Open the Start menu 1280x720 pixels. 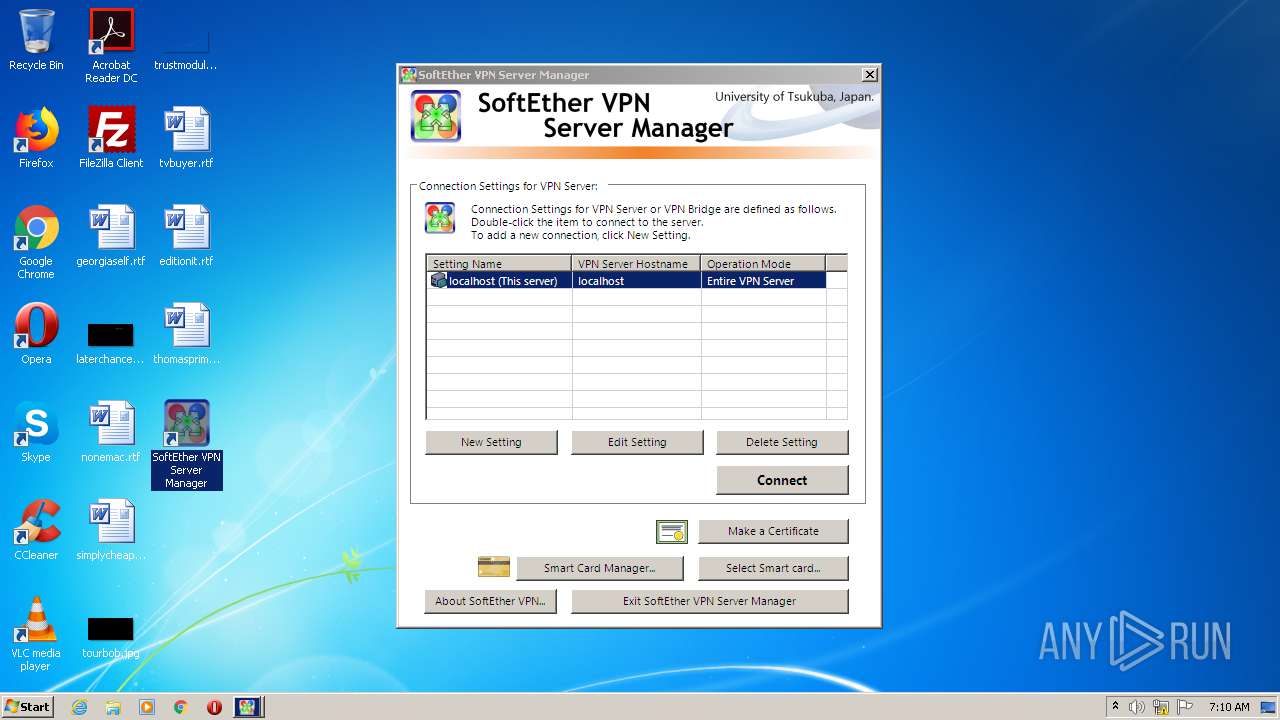[x=28, y=707]
